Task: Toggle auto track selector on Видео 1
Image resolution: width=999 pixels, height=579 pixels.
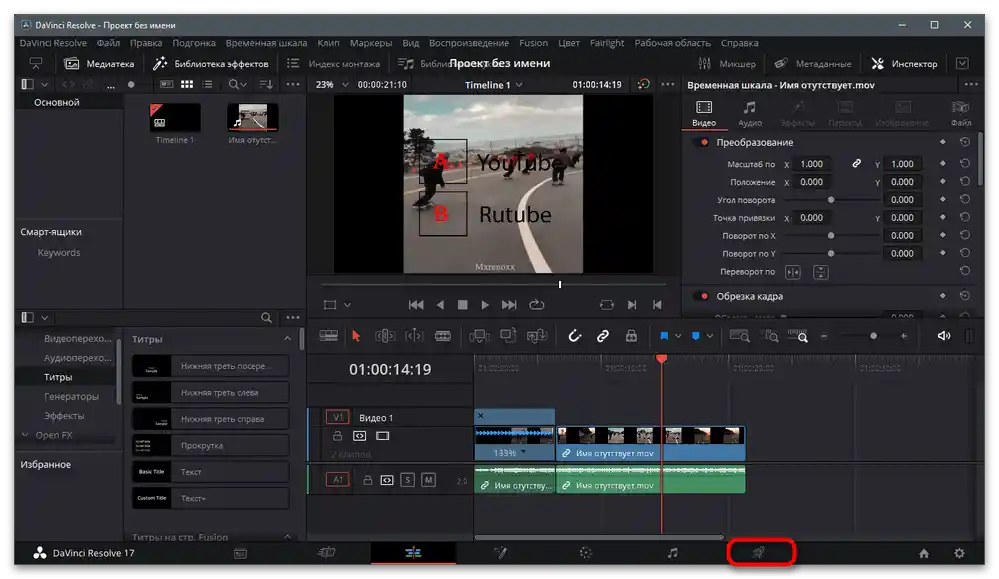Action: [x=359, y=436]
